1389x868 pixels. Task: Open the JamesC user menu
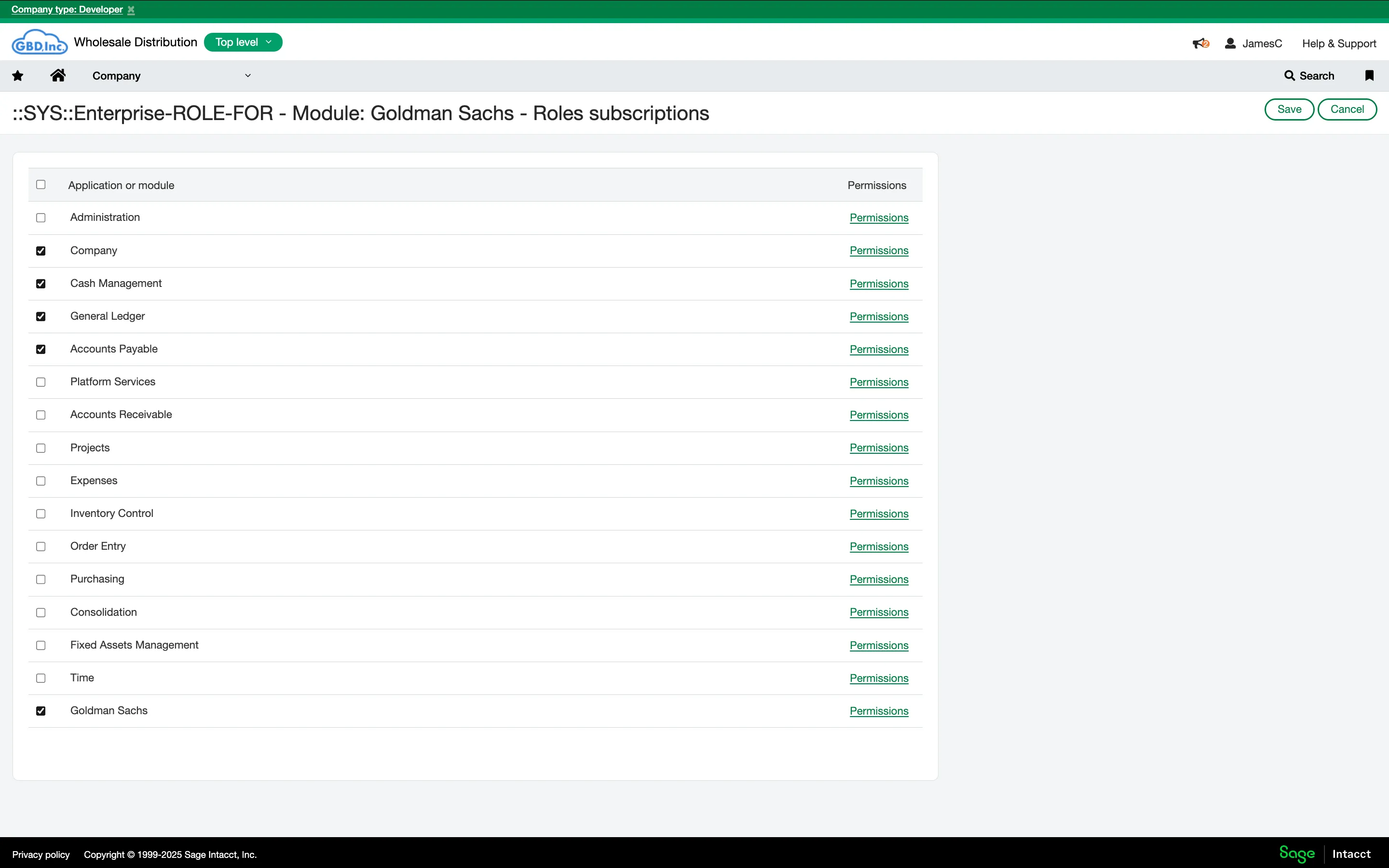(1253, 43)
